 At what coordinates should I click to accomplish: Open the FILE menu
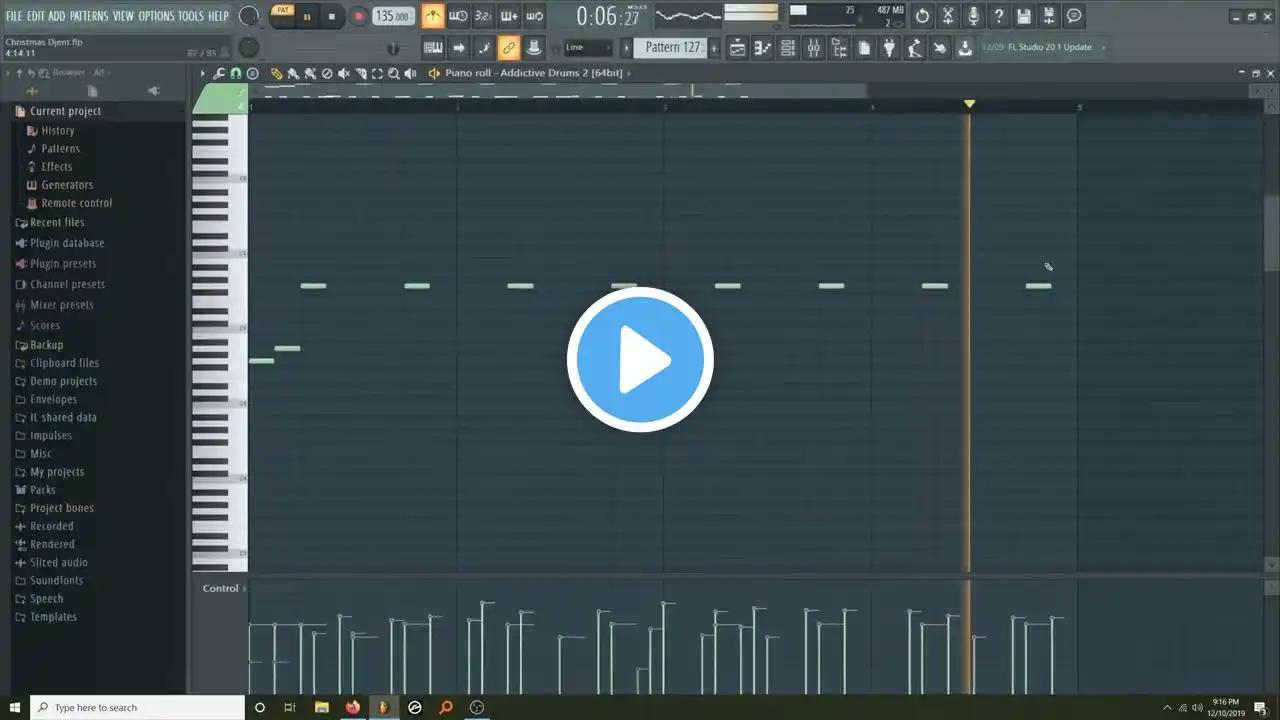[x=14, y=16]
